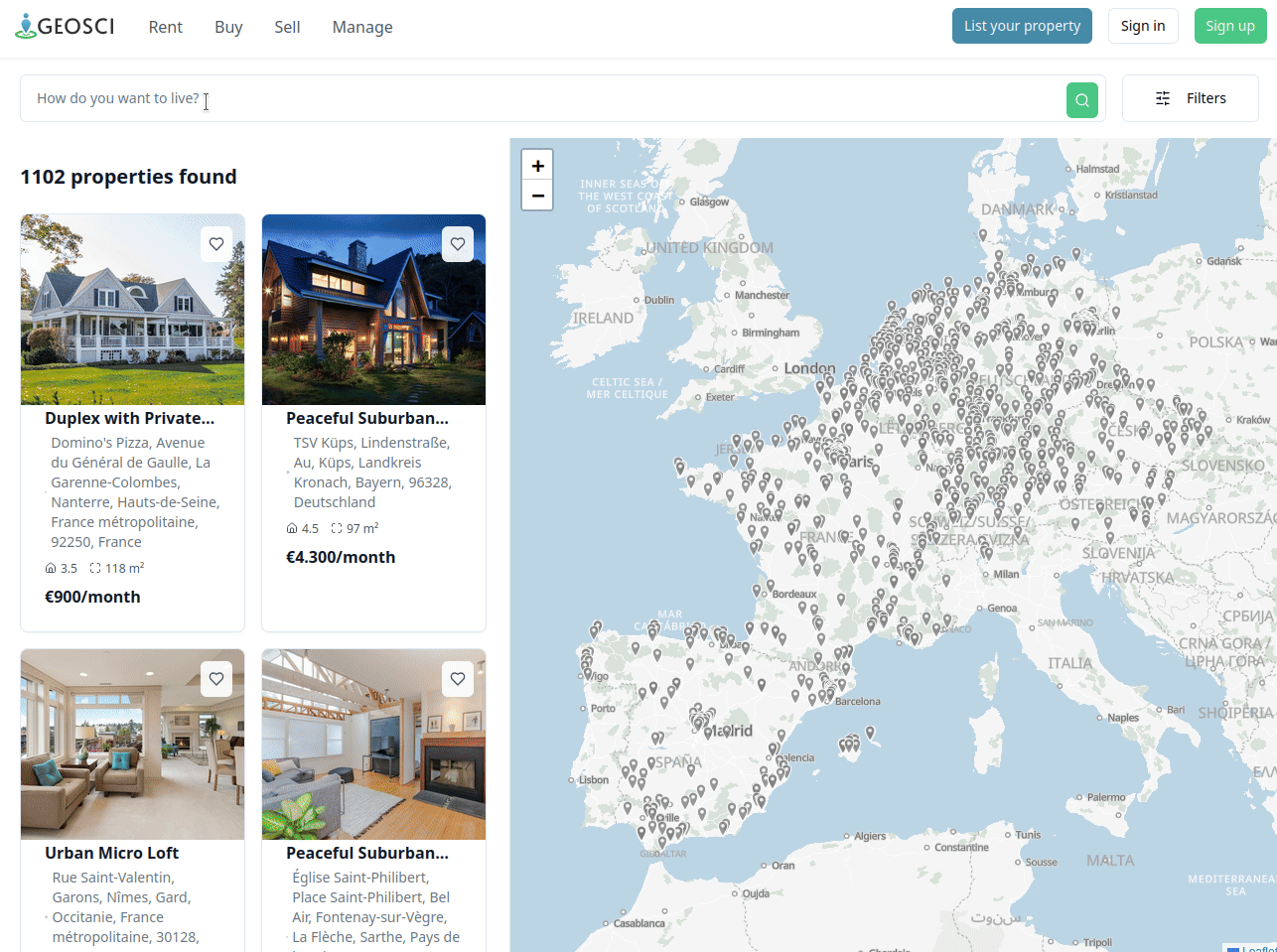This screenshot has height=952, width=1277.
Task: Open the Duplex with Private house photo
Action: 132,310
